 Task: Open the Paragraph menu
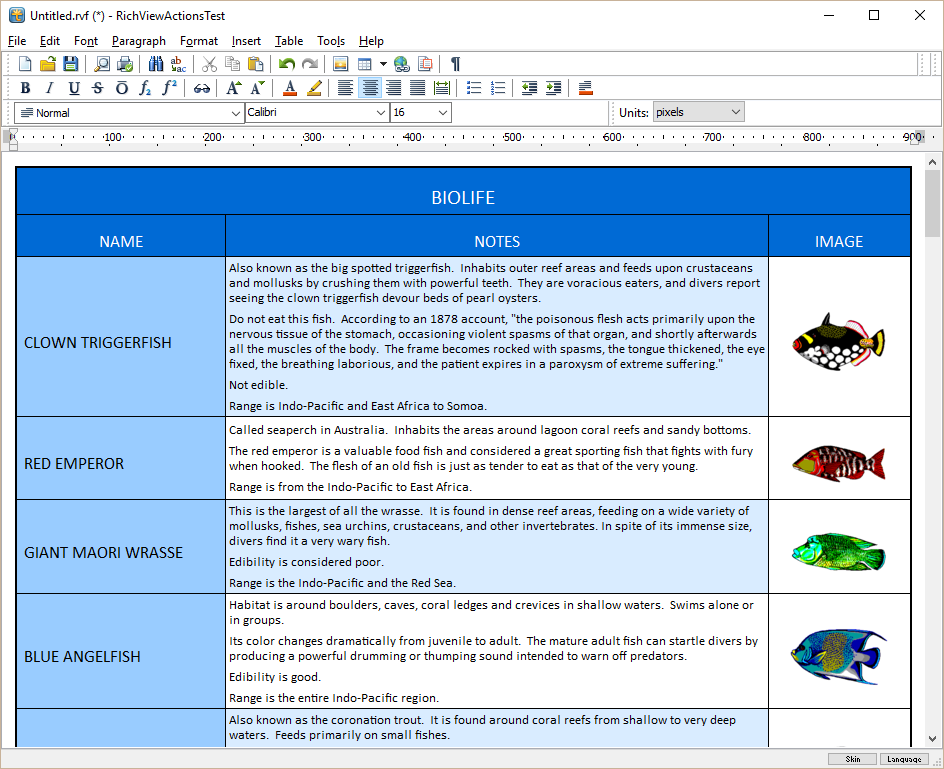139,41
